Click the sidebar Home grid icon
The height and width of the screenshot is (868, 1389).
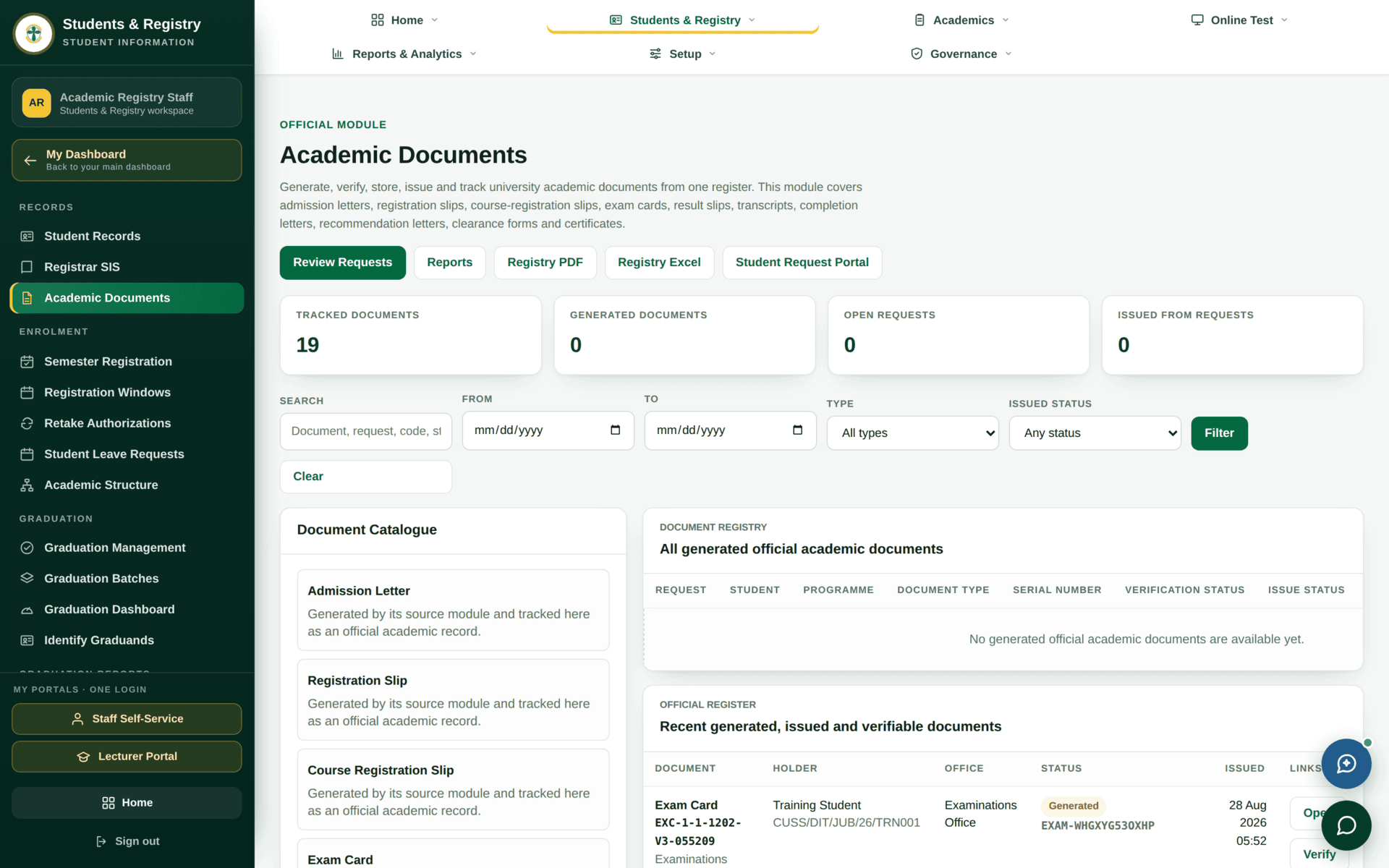(x=109, y=803)
